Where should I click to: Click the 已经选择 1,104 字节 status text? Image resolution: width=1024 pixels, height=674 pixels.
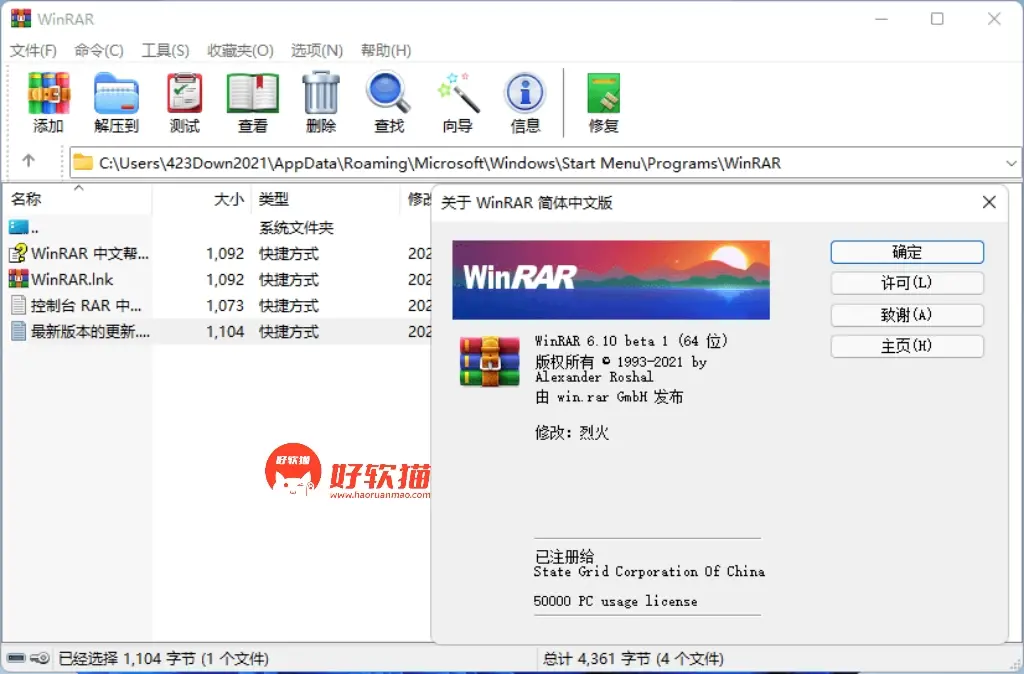(163, 658)
